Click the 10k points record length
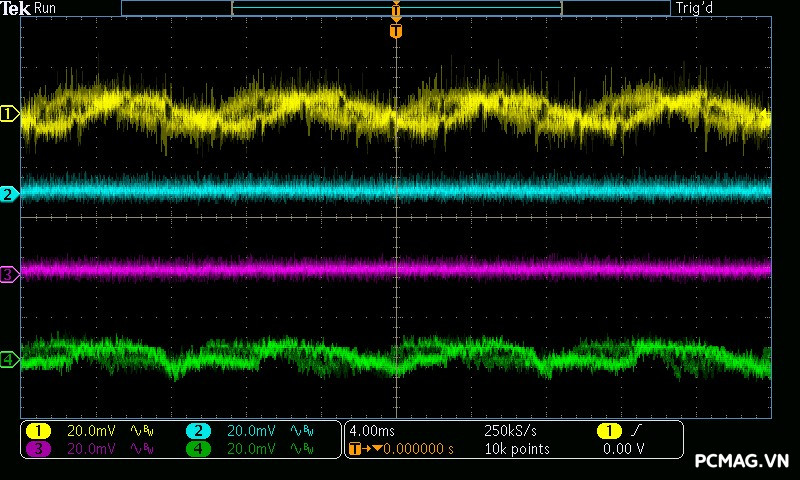The height and width of the screenshot is (480, 800). coord(516,450)
